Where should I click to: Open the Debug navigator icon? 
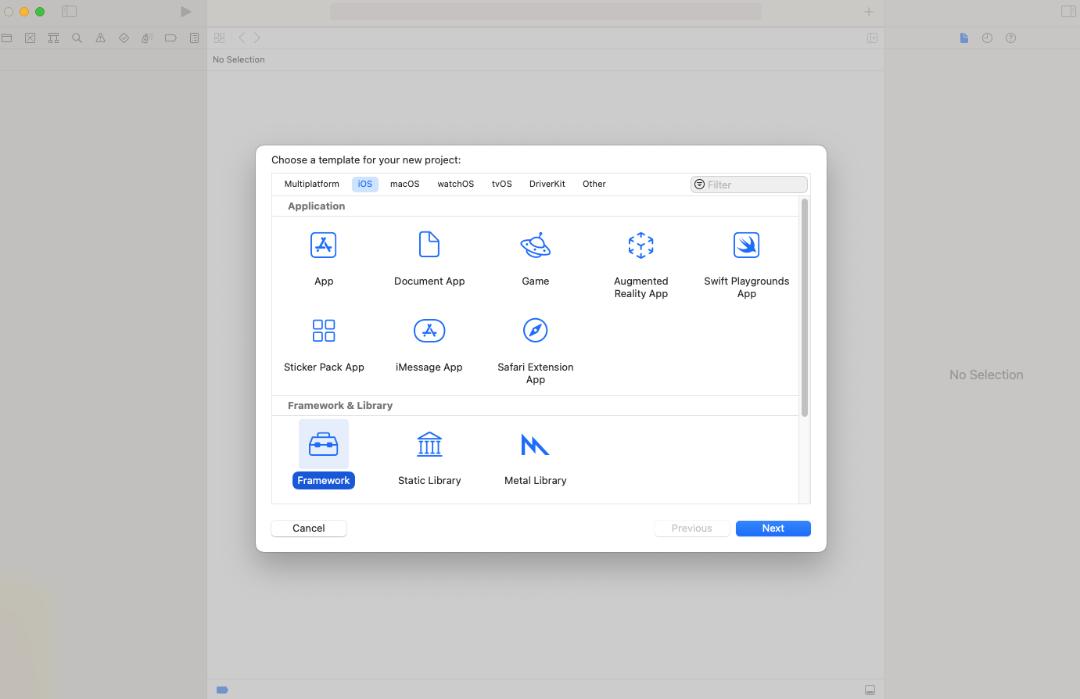pyautogui.click(x=147, y=38)
